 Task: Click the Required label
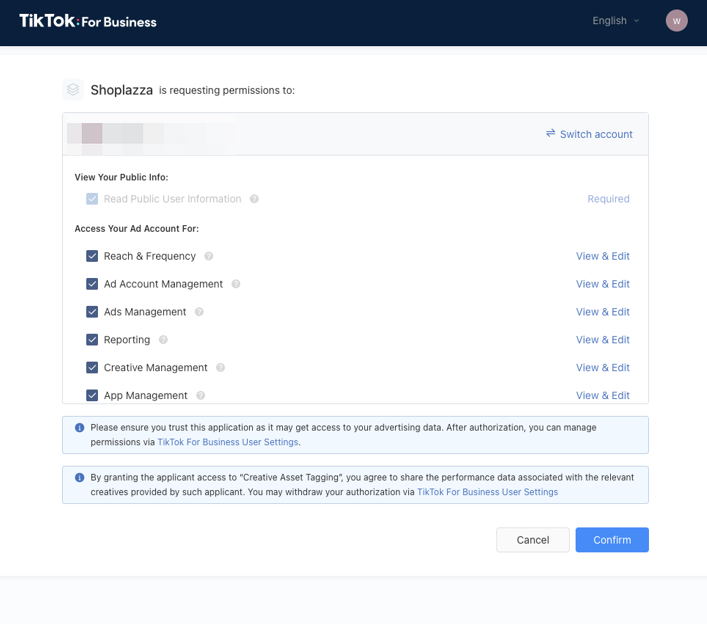(x=608, y=199)
